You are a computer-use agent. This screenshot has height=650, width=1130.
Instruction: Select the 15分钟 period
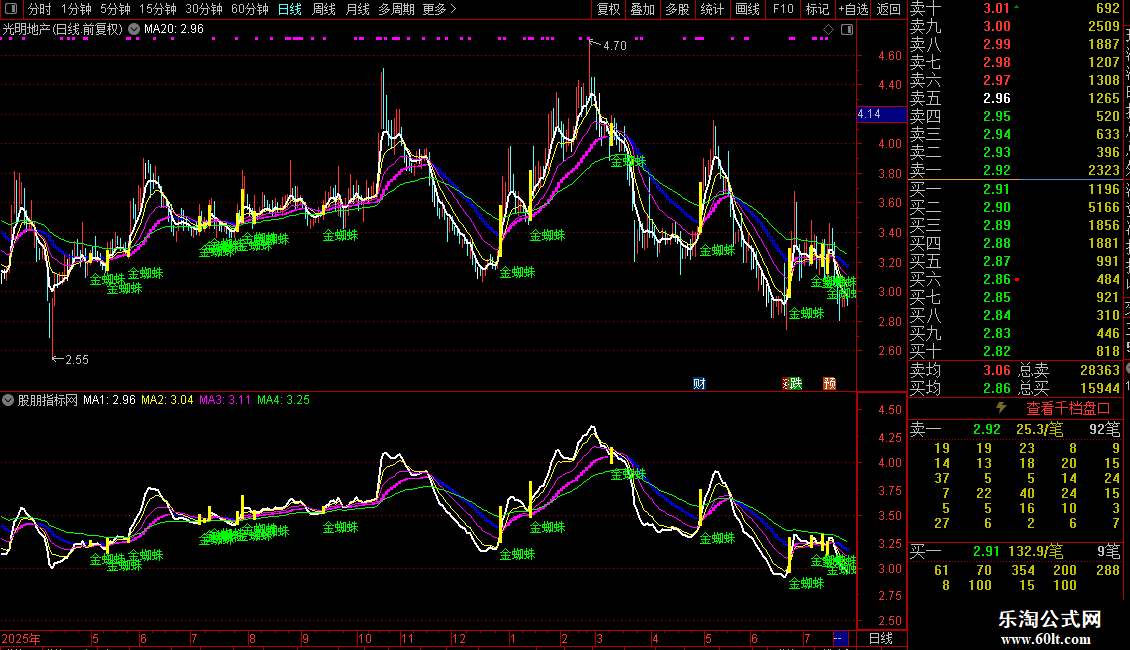click(x=158, y=9)
